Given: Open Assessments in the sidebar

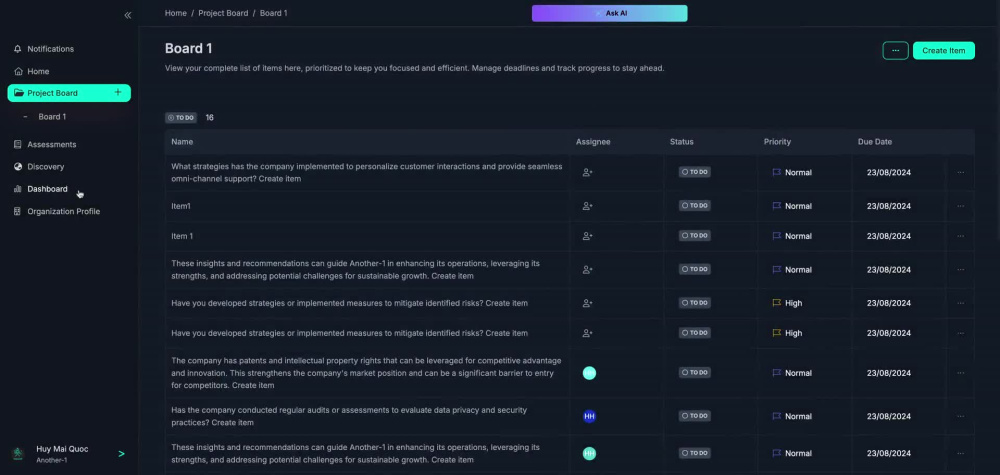Looking at the screenshot, I should [52, 145].
